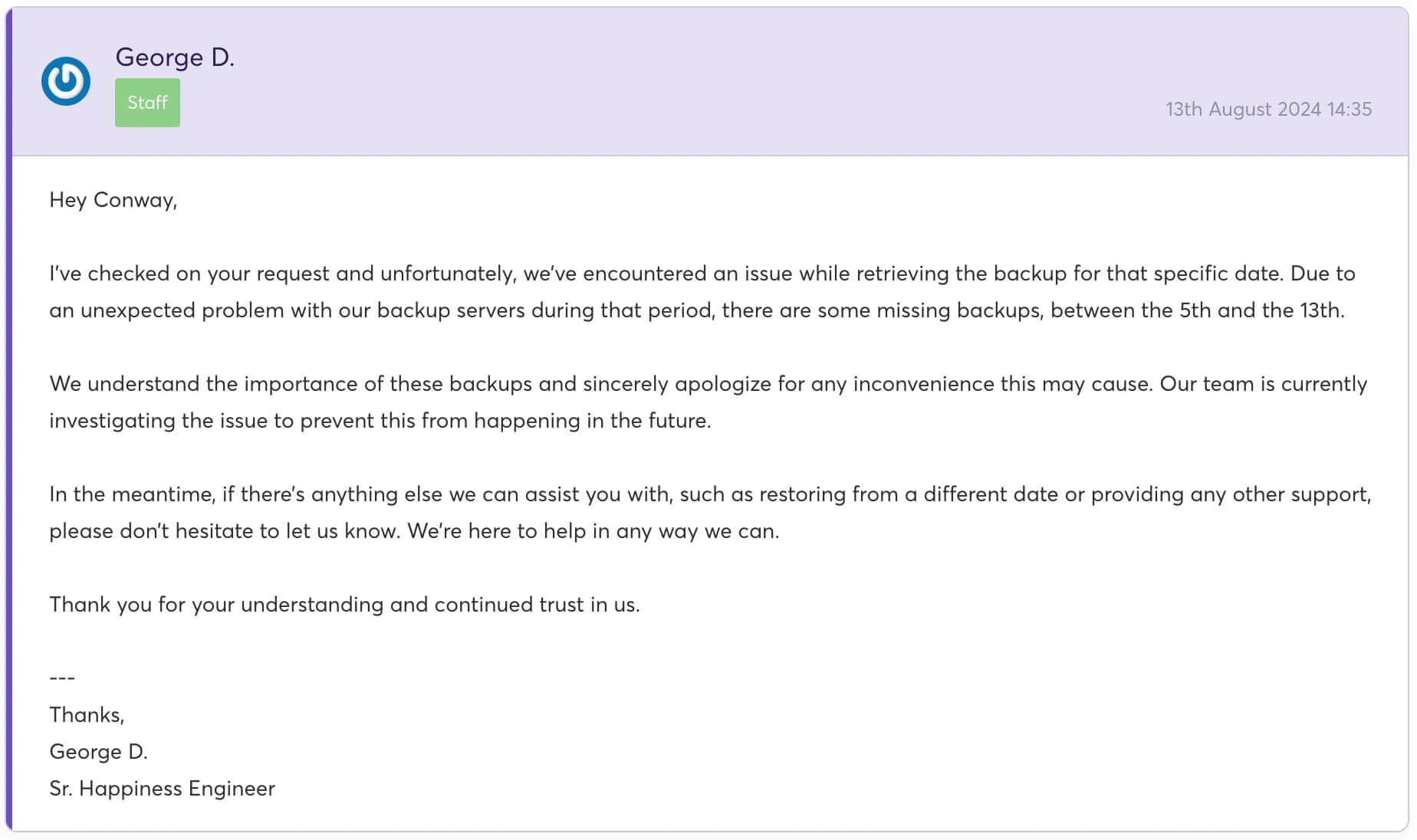This screenshot has height=840, width=1417.
Task: Click the "---" signature separator
Action: [x=62, y=678]
